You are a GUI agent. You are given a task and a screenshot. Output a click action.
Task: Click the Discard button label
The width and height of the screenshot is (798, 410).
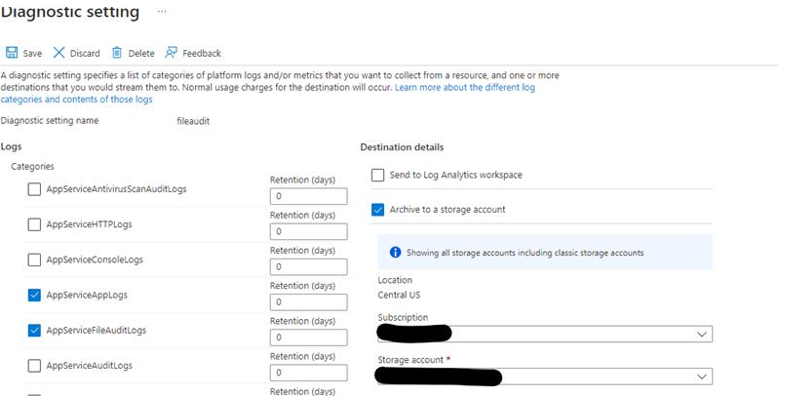pyautogui.click(x=85, y=53)
